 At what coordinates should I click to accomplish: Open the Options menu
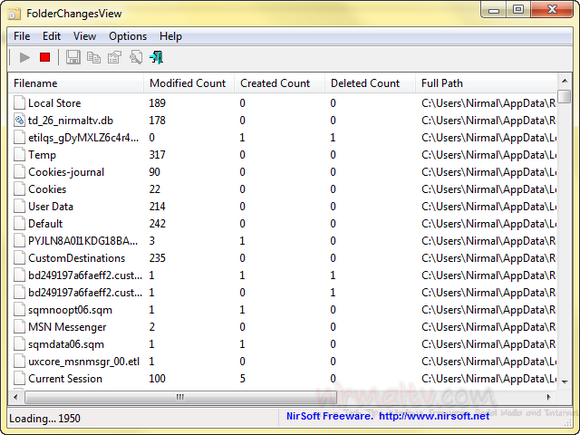point(128,36)
